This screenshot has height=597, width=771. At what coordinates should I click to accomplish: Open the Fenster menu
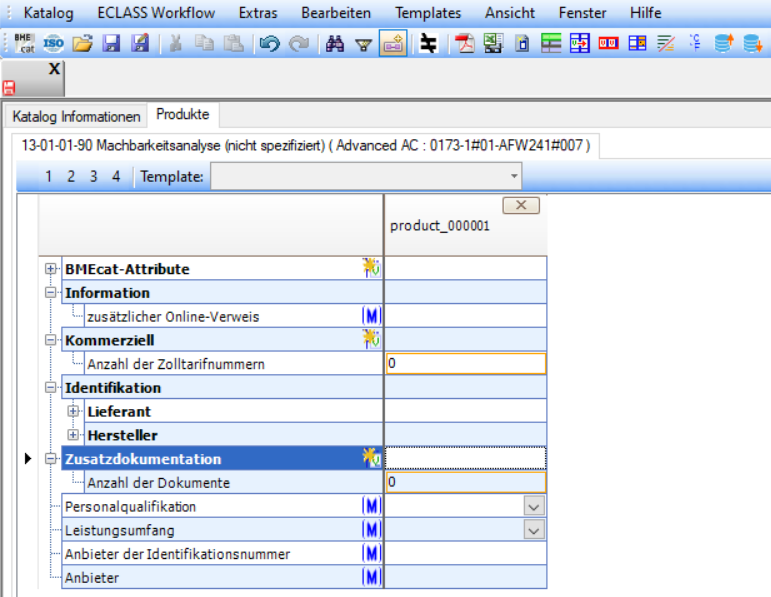(x=582, y=13)
